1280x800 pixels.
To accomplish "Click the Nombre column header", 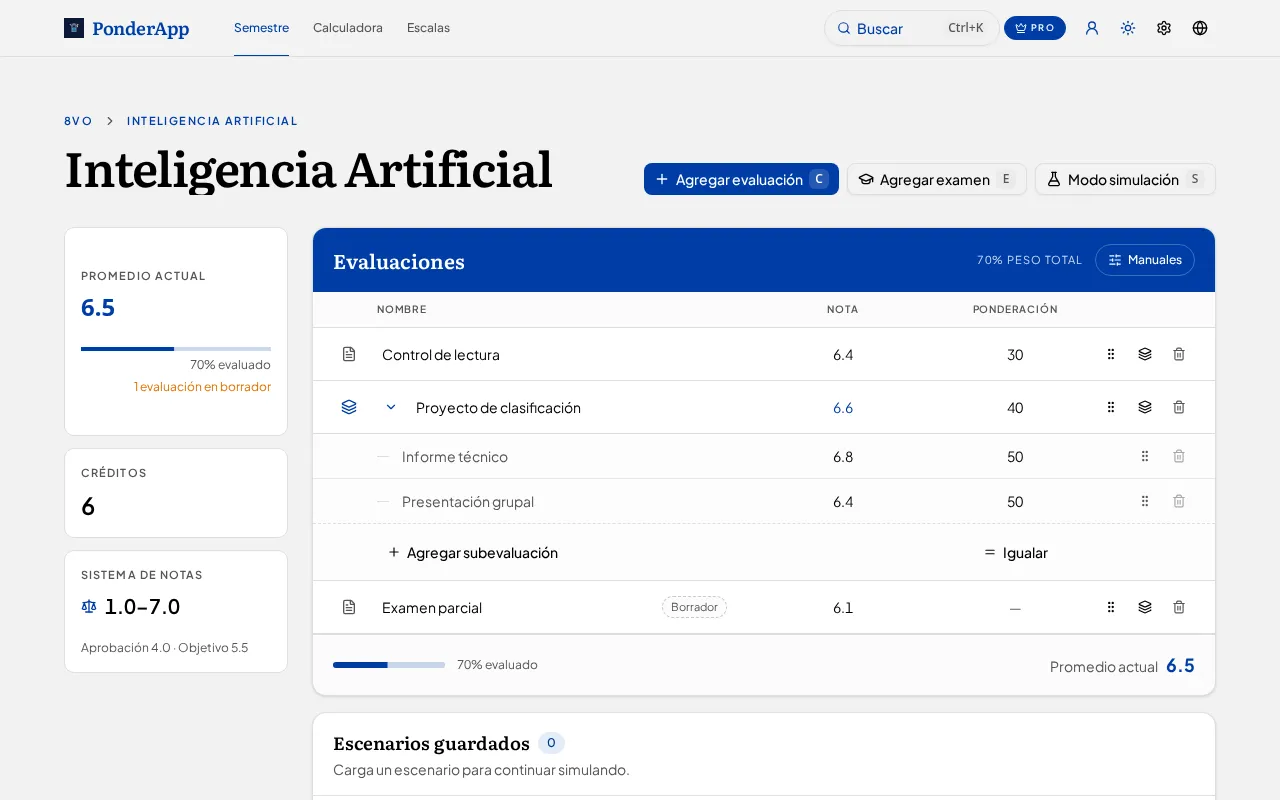I will pyautogui.click(x=402, y=309).
